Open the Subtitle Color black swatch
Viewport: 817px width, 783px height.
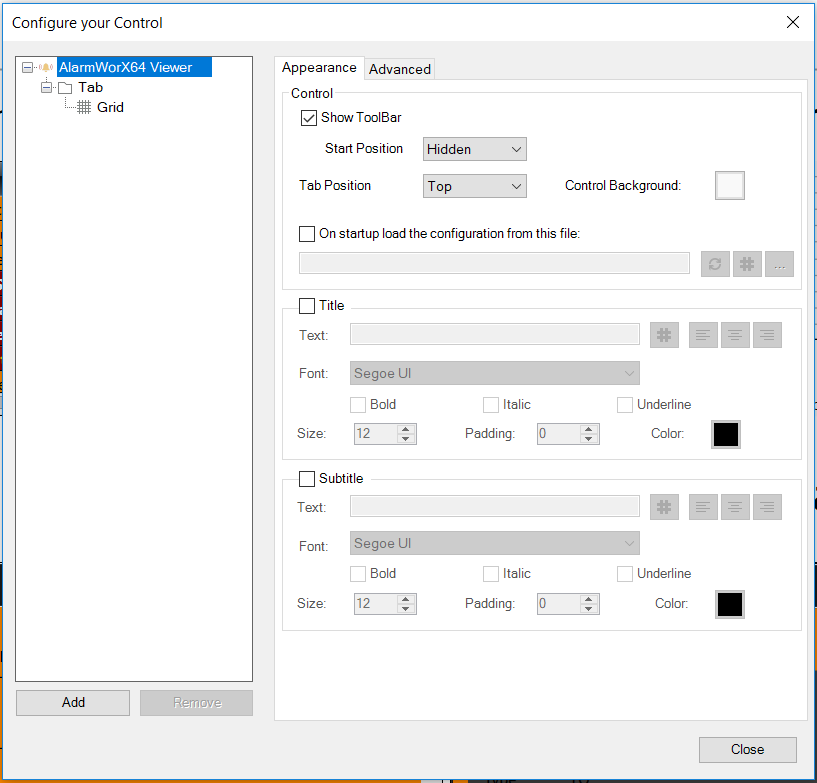[x=729, y=604]
